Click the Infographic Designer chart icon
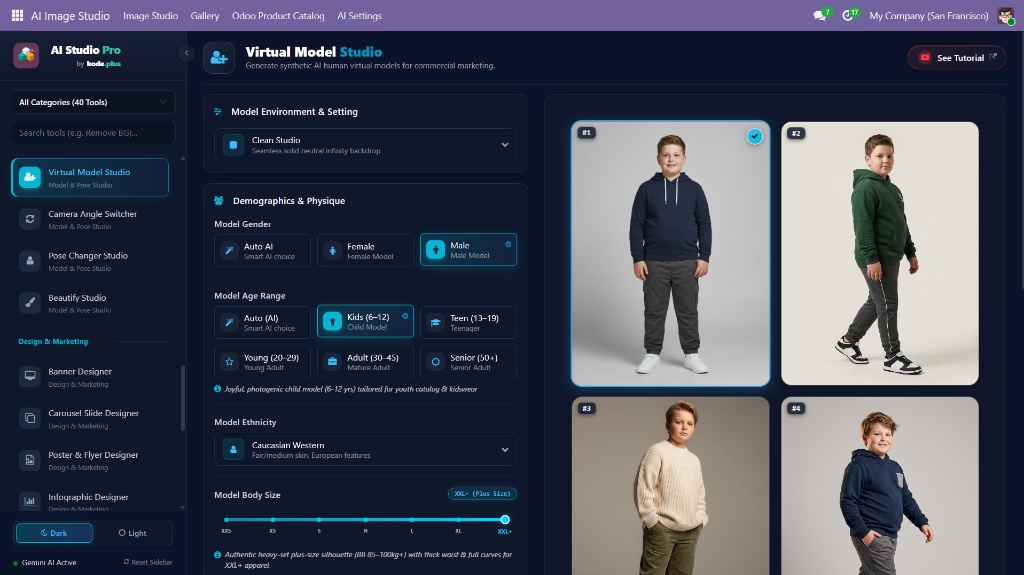The image size is (1024, 575). click(29, 501)
